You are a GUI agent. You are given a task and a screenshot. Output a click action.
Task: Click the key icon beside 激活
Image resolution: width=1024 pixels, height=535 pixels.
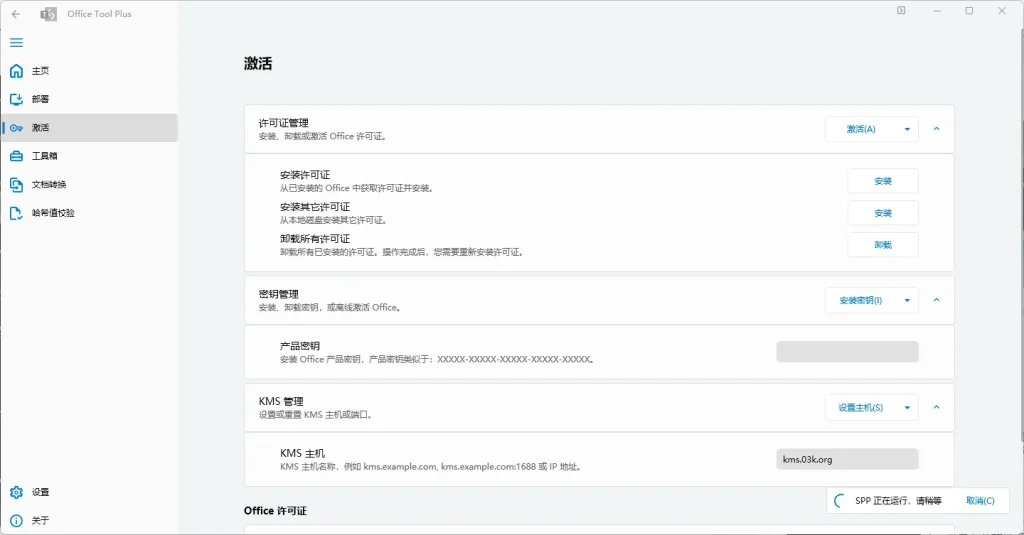16,128
